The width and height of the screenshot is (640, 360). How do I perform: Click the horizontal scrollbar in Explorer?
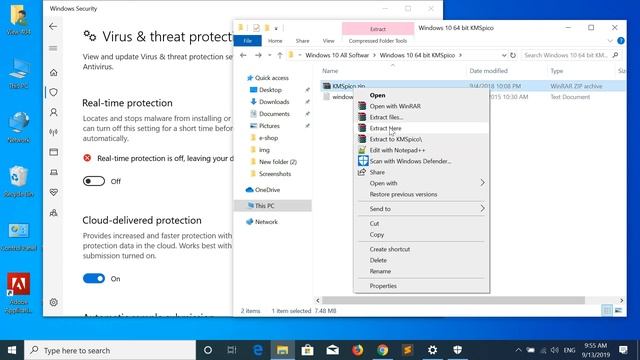point(453,300)
